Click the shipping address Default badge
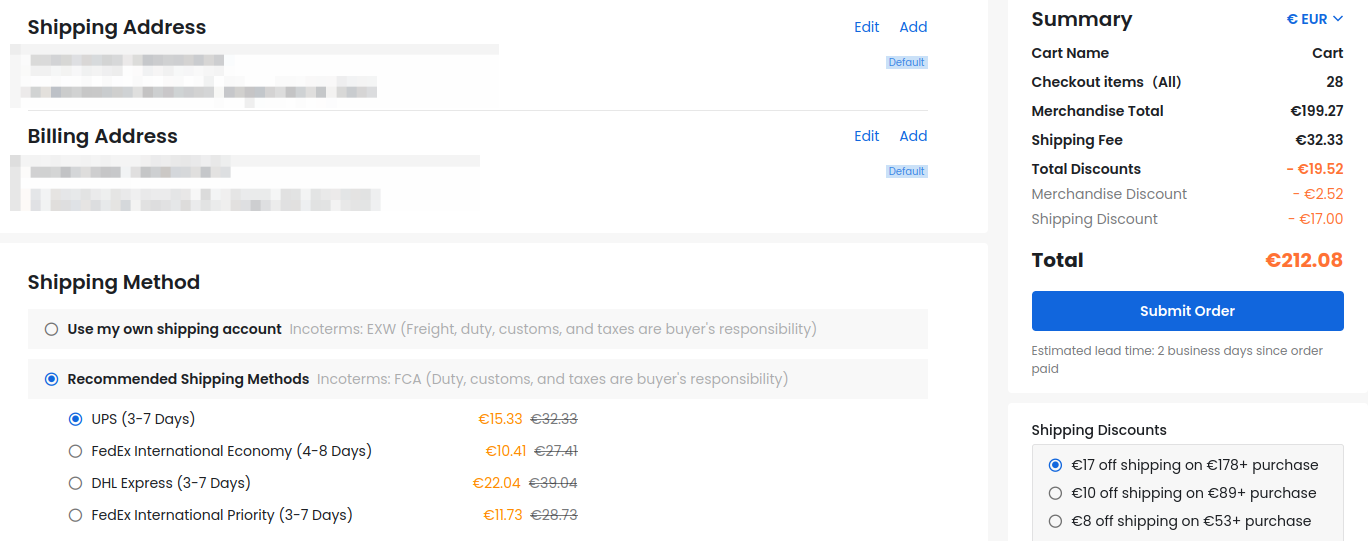Screen dimensions: 1368x541 (x=907, y=62)
